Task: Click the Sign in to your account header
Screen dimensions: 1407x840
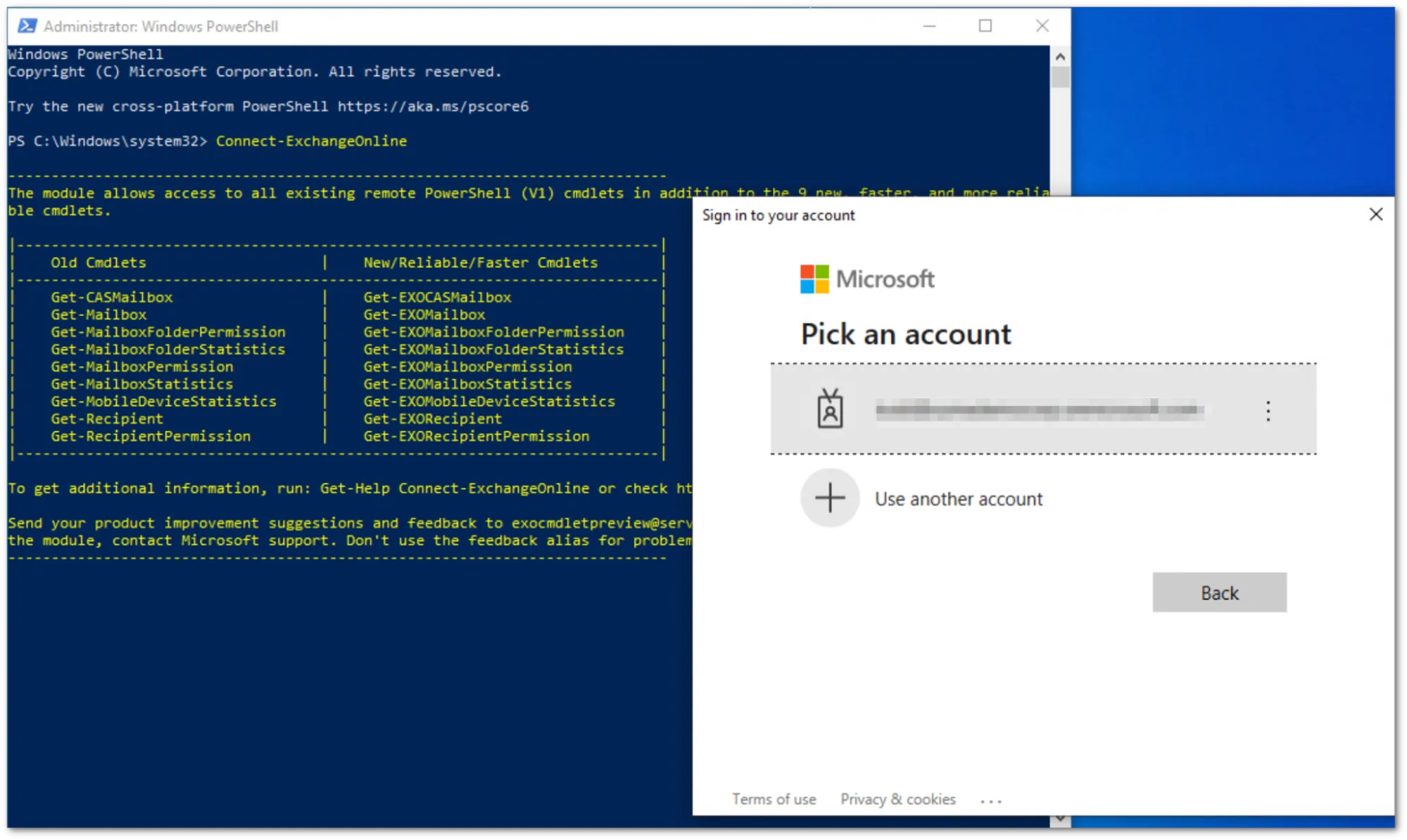Action: [x=778, y=215]
